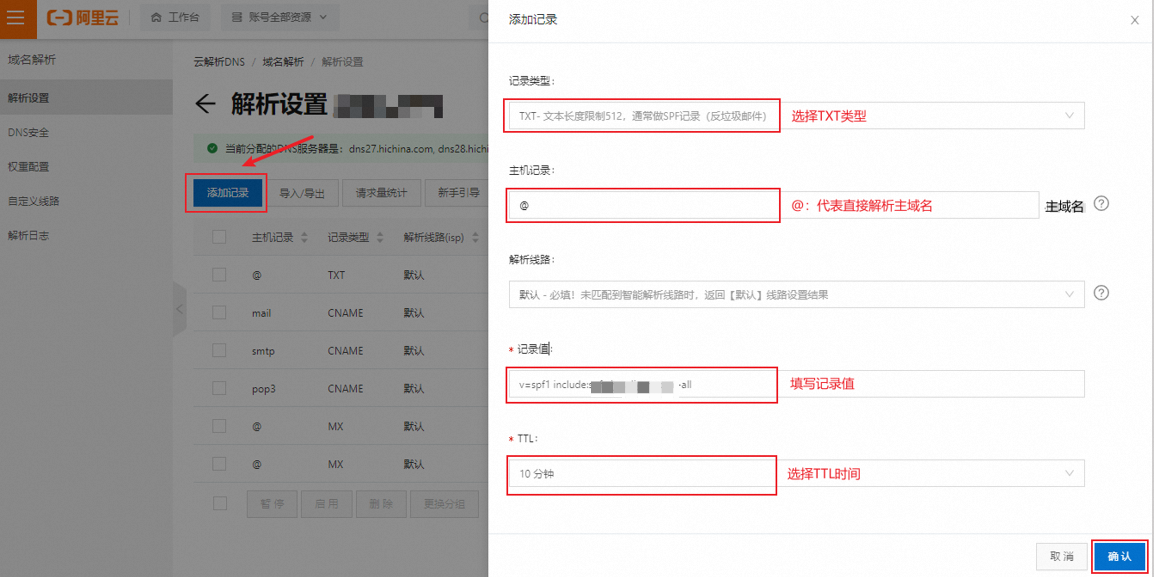The width and height of the screenshot is (1154, 577).
Task: Open the help icon beside 解析线路
Action: tap(1101, 293)
